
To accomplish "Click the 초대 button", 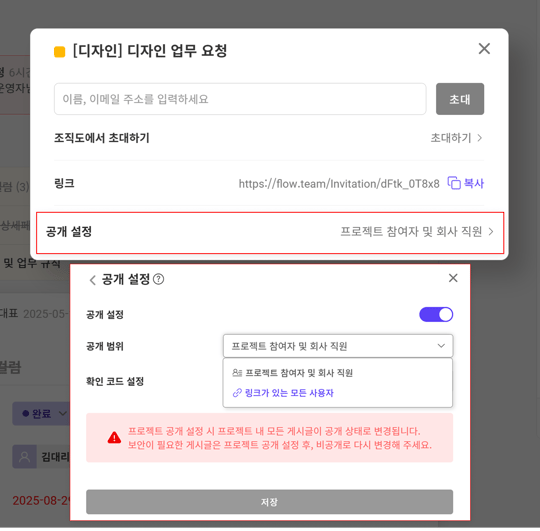I will click(460, 99).
